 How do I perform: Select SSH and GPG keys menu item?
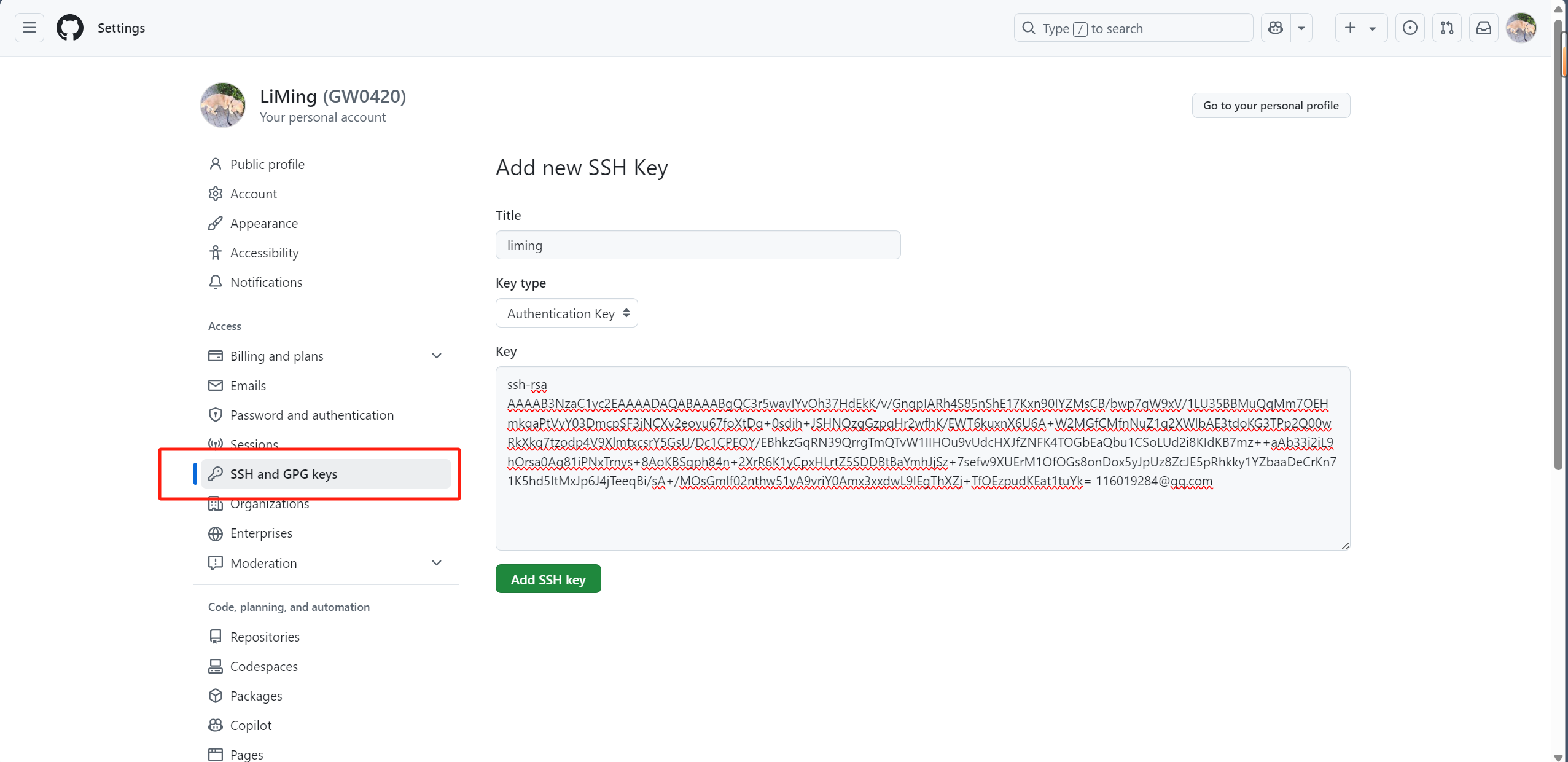point(283,474)
